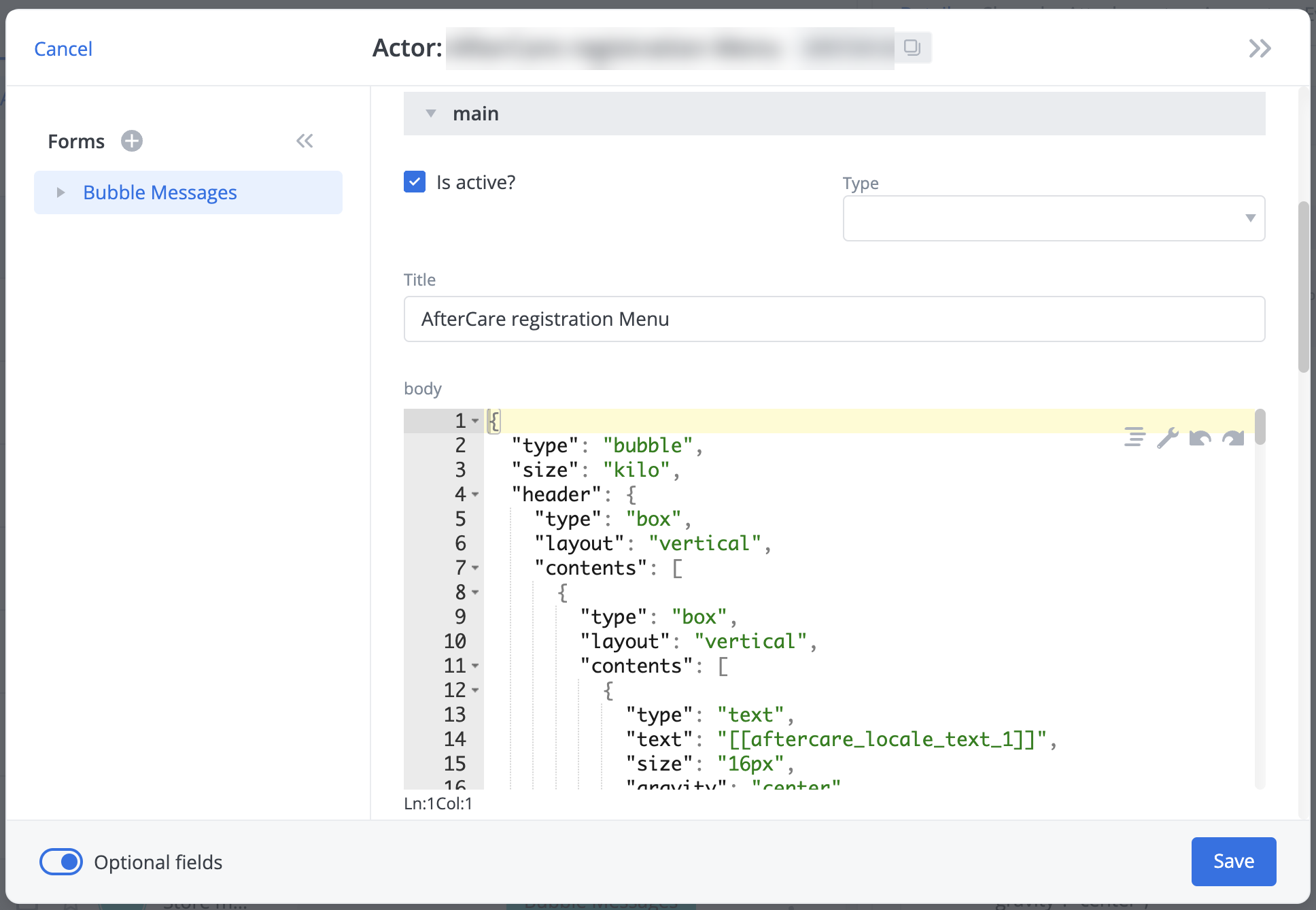Copy the actor title with the copy icon
The width and height of the screenshot is (1316, 910).
pos(912,48)
